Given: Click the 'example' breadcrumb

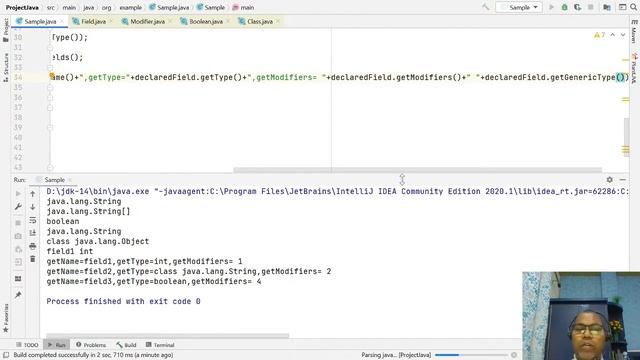Looking at the screenshot, I should coord(131,7).
